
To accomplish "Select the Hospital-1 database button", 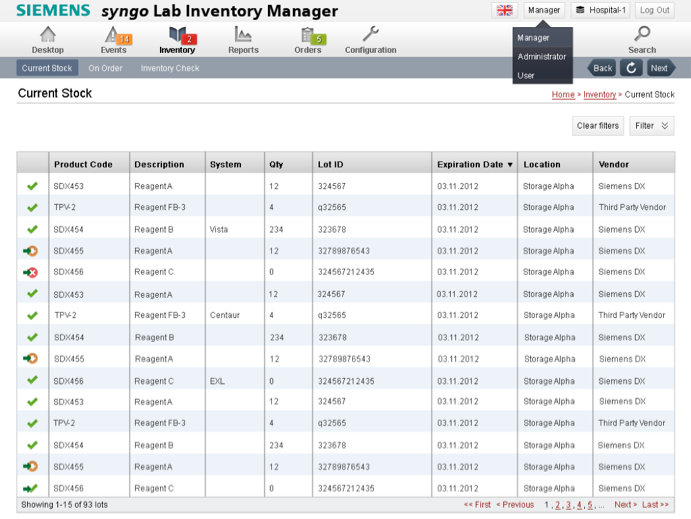I will pyautogui.click(x=600, y=10).
